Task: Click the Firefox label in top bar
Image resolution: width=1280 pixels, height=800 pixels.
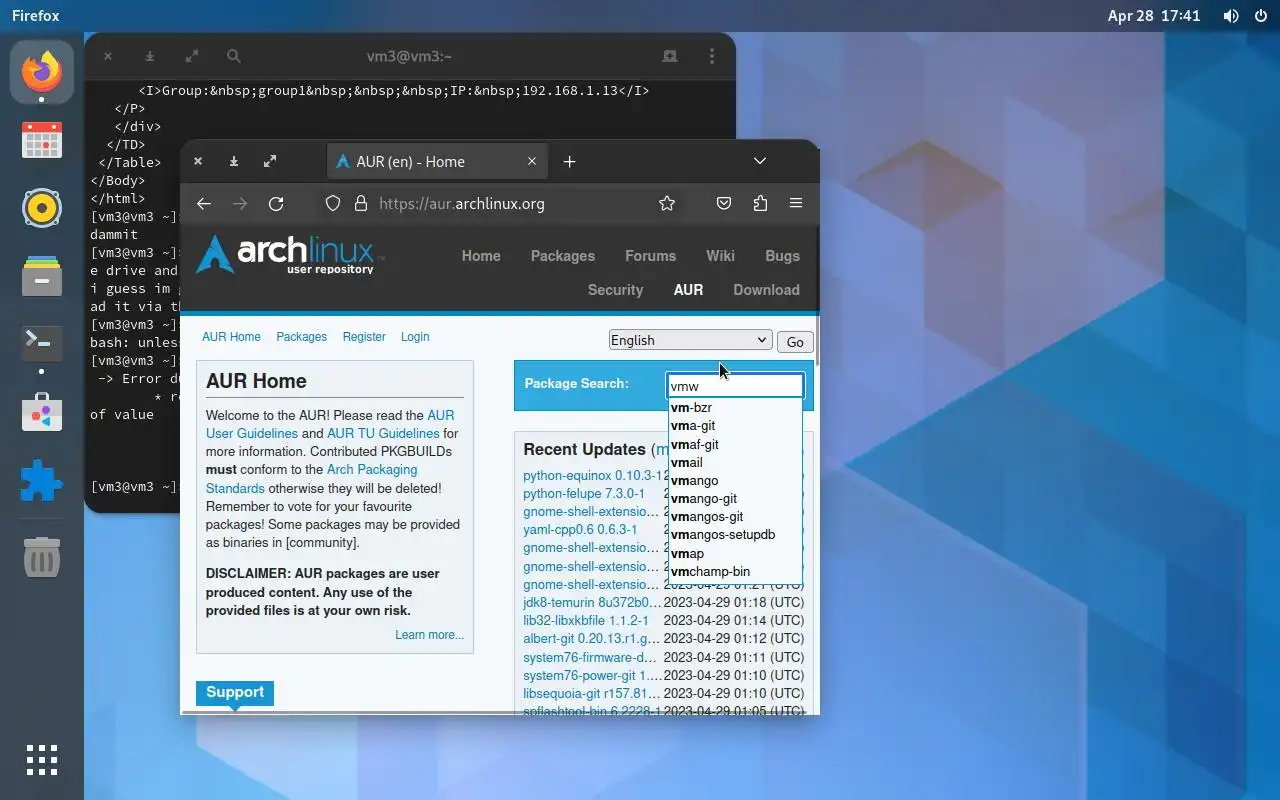Action: pos(35,16)
